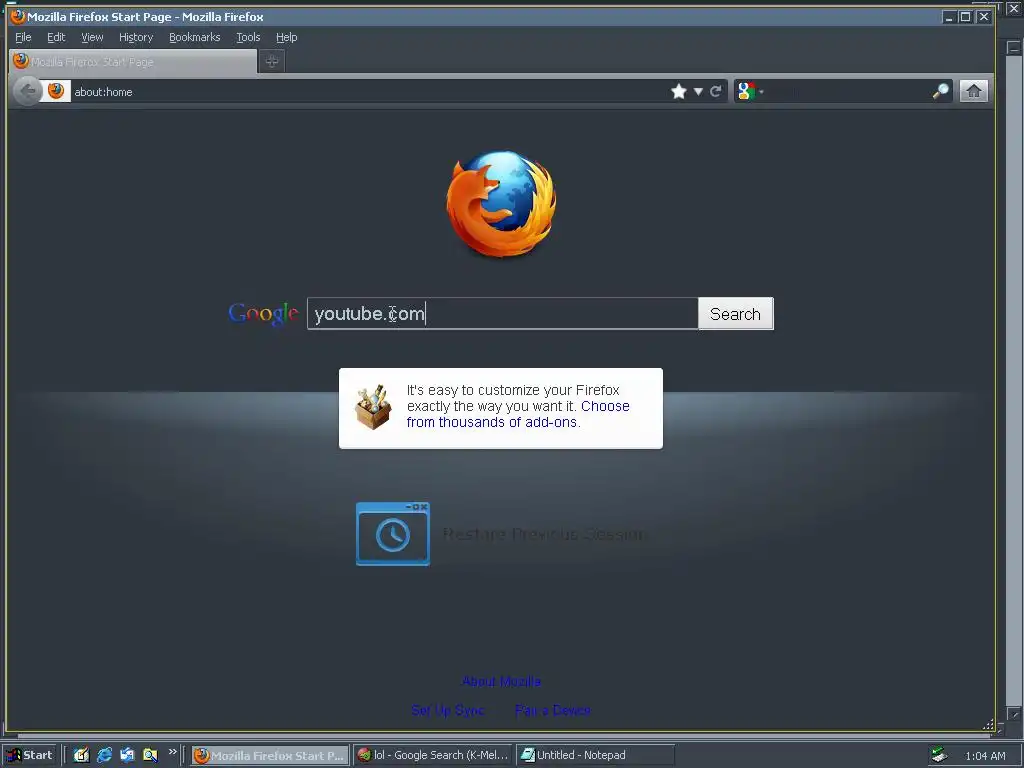Open the Help menu

click(286, 37)
